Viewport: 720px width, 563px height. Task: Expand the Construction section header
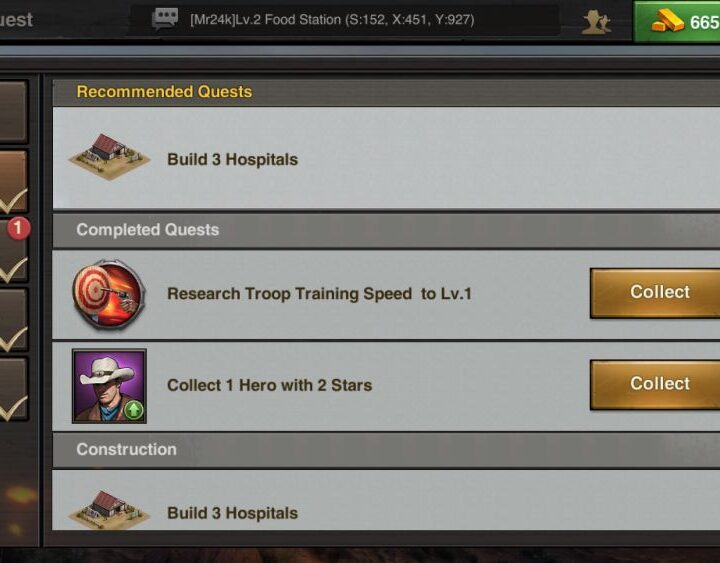point(386,450)
